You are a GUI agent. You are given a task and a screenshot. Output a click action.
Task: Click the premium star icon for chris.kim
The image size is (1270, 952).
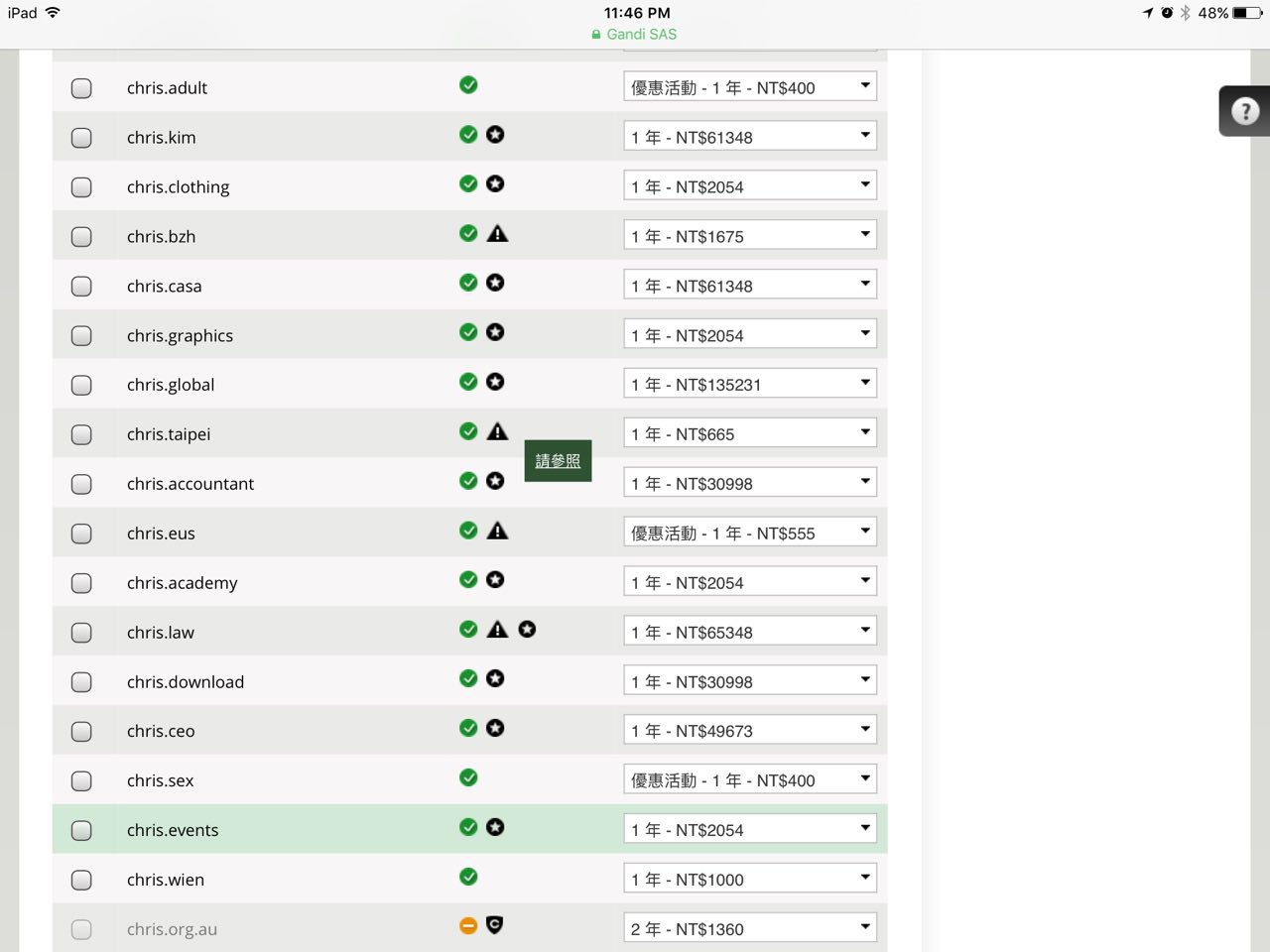pyautogui.click(x=495, y=134)
